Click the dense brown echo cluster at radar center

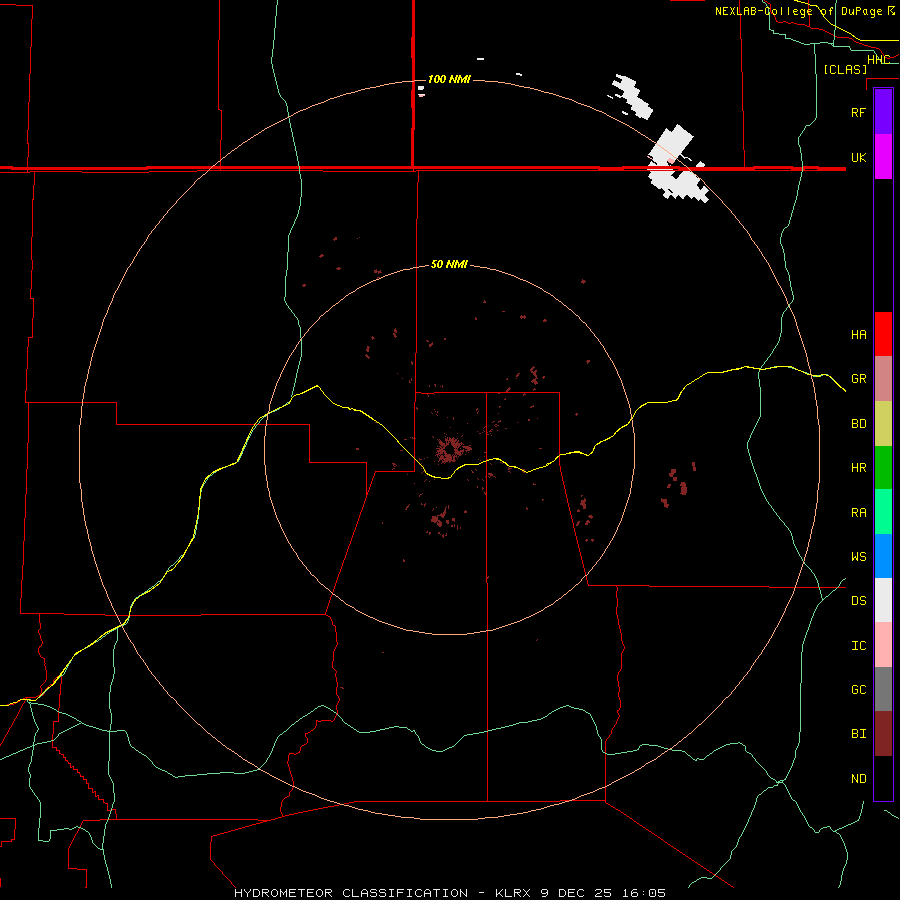tap(449, 450)
